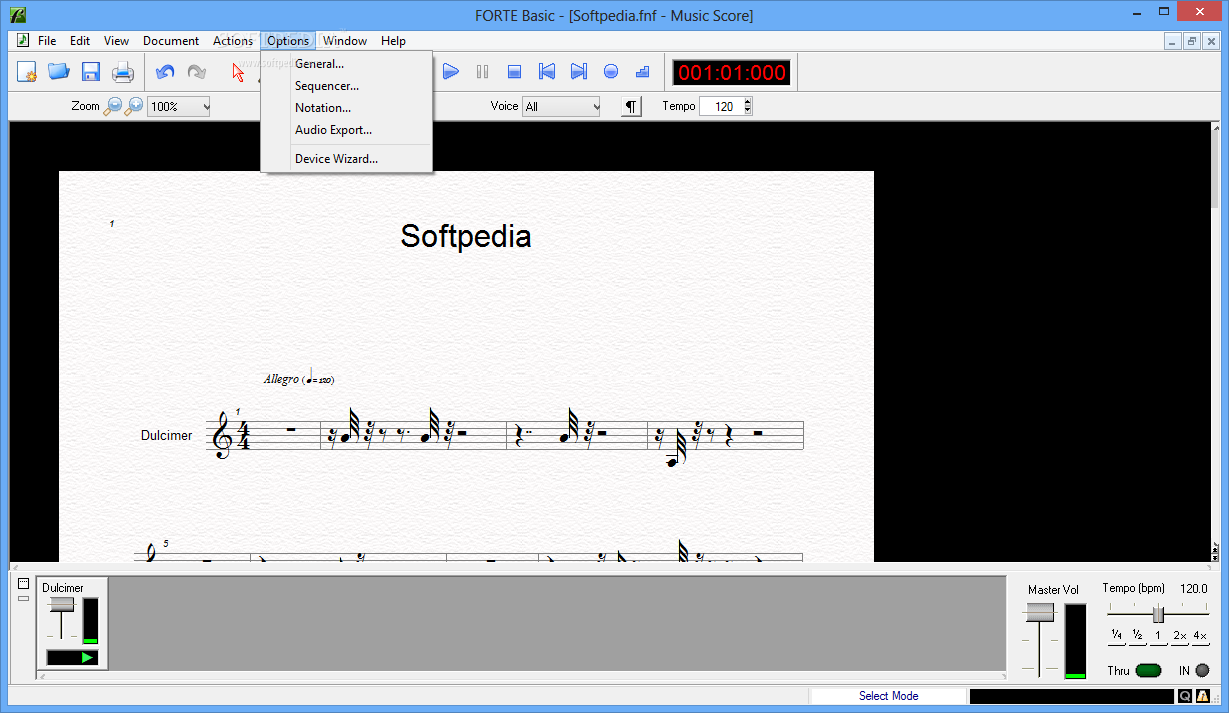Print the score using printer icon

(x=123, y=72)
